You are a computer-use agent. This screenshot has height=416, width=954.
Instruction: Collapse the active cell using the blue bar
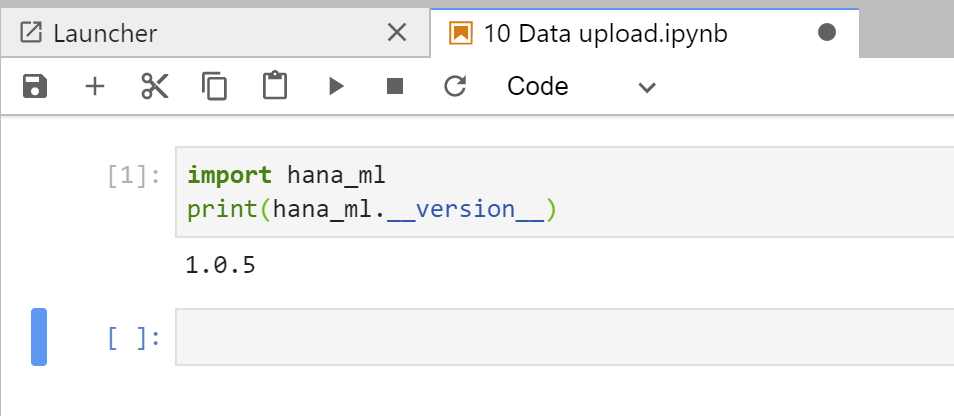[39, 337]
